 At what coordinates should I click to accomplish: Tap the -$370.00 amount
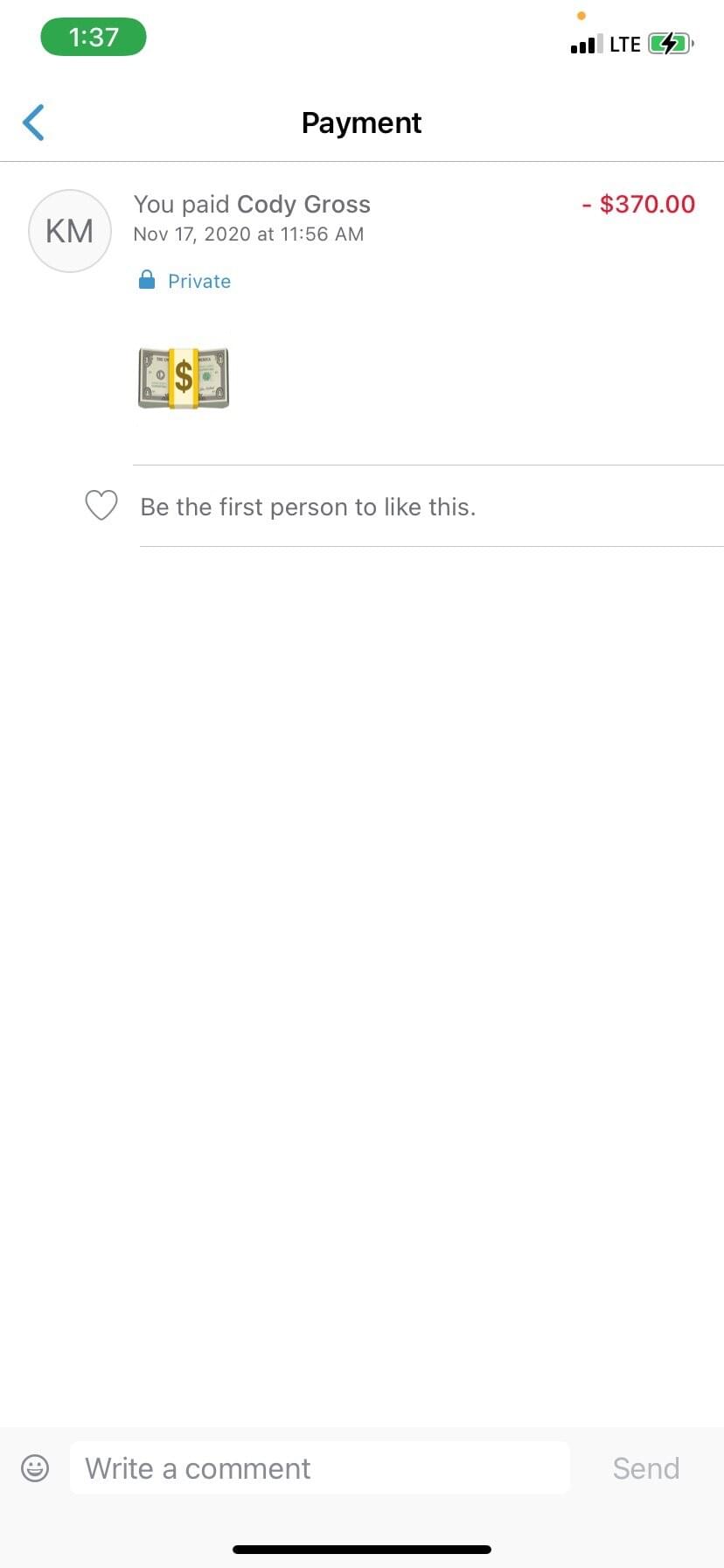[x=638, y=204]
